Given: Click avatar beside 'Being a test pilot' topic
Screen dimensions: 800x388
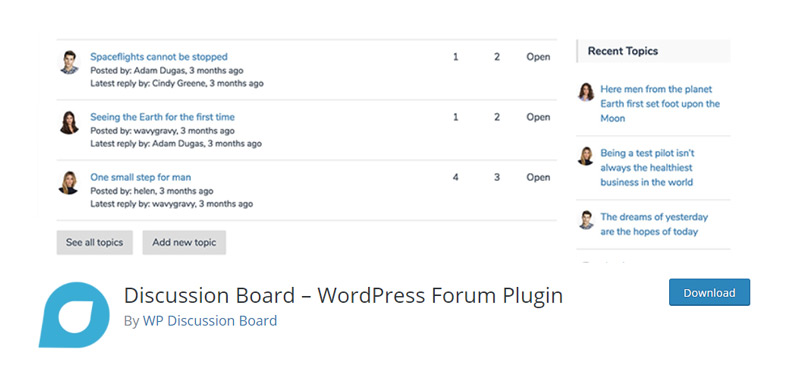Looking at the screenshot, I should coord(586,156).
